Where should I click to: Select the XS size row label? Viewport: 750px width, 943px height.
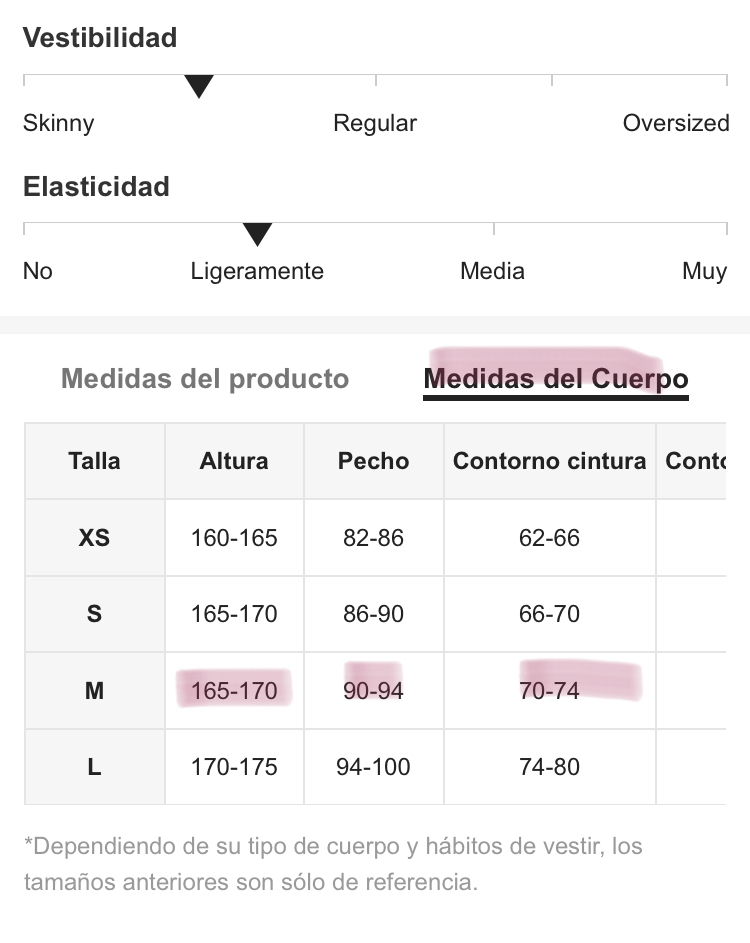click(x=94, y=538)
